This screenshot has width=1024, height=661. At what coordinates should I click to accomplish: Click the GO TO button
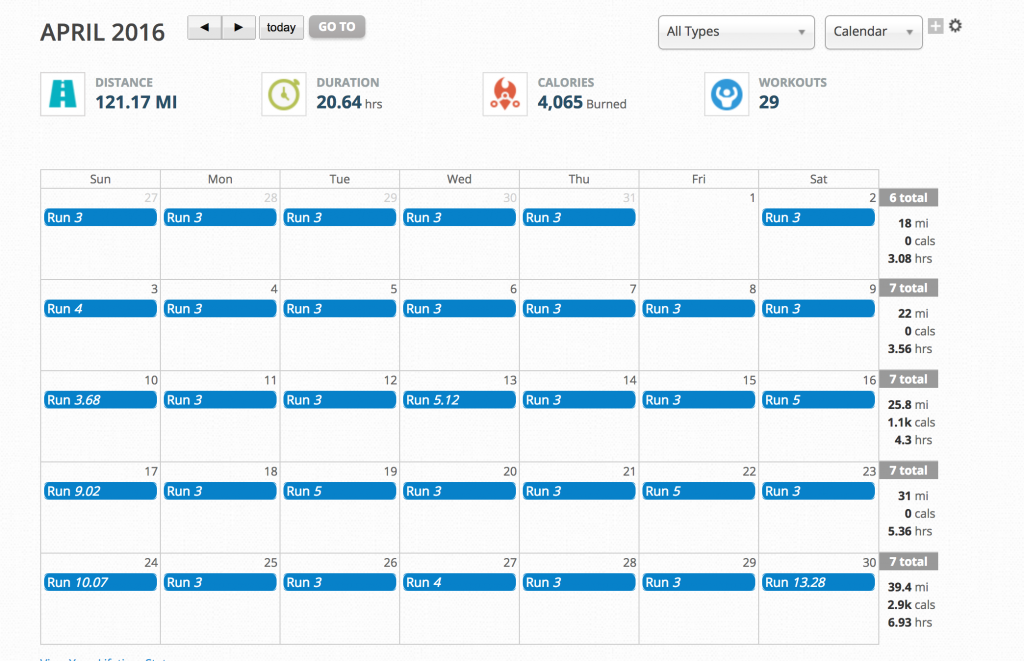point(337,27)
